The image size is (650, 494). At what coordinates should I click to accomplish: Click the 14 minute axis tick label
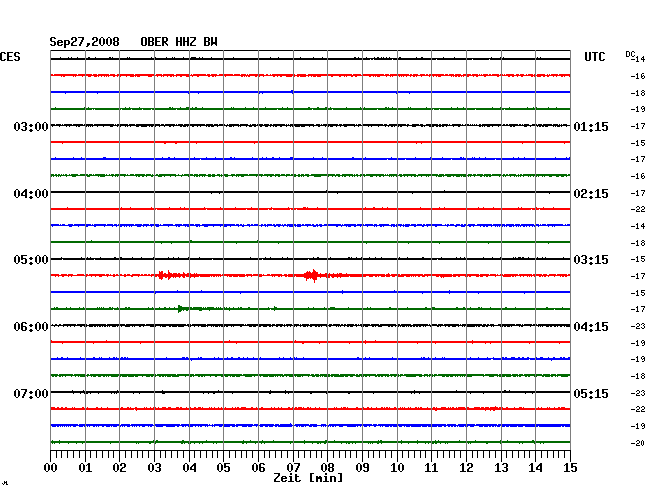click(x=535, y=467)
